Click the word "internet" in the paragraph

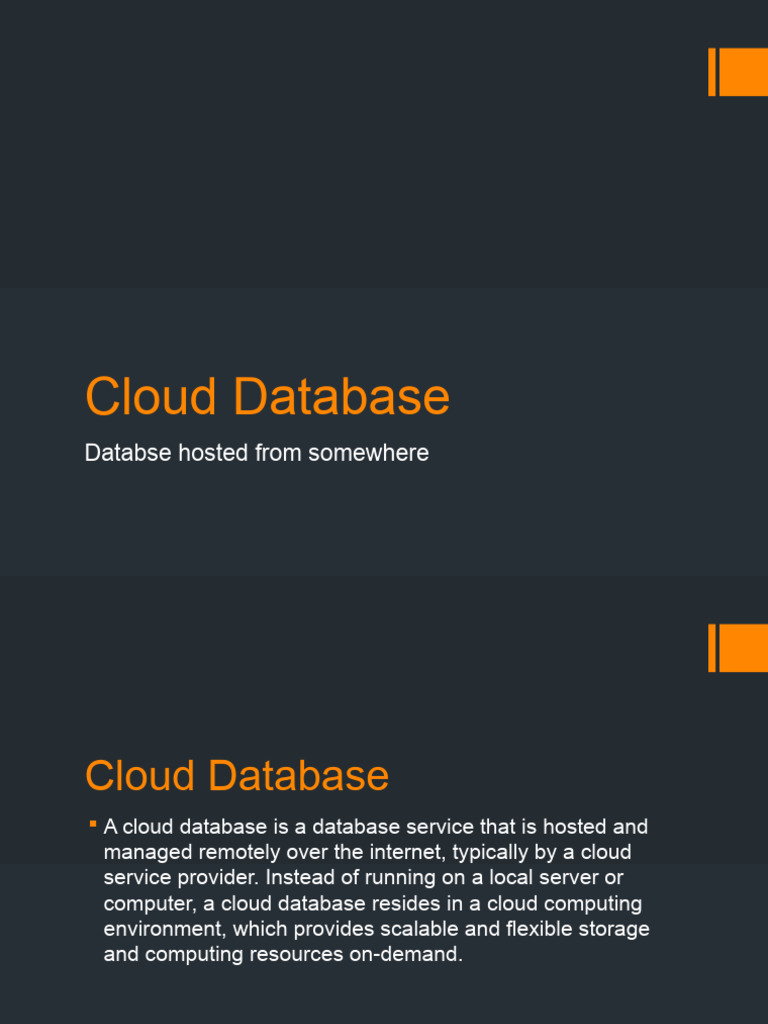[385, 853]
